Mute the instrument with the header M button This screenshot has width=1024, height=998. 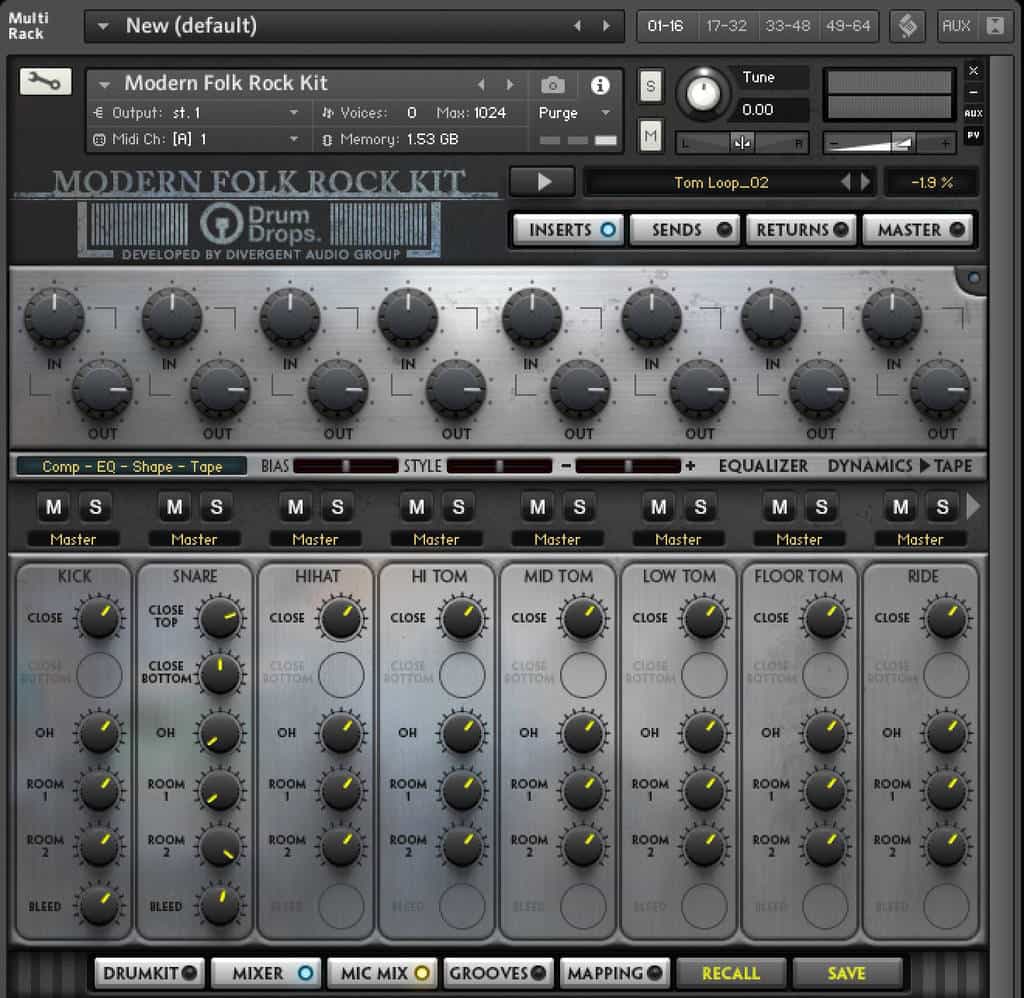(x=650, y=134)
